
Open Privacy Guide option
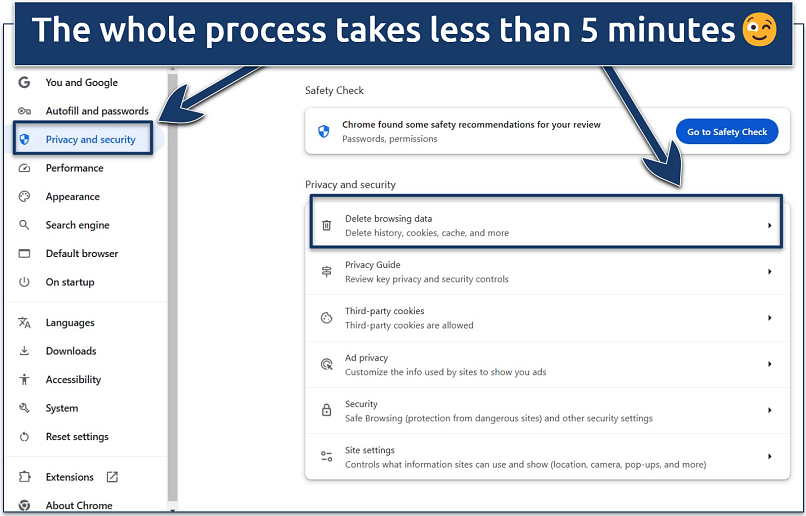pos(547,271)
